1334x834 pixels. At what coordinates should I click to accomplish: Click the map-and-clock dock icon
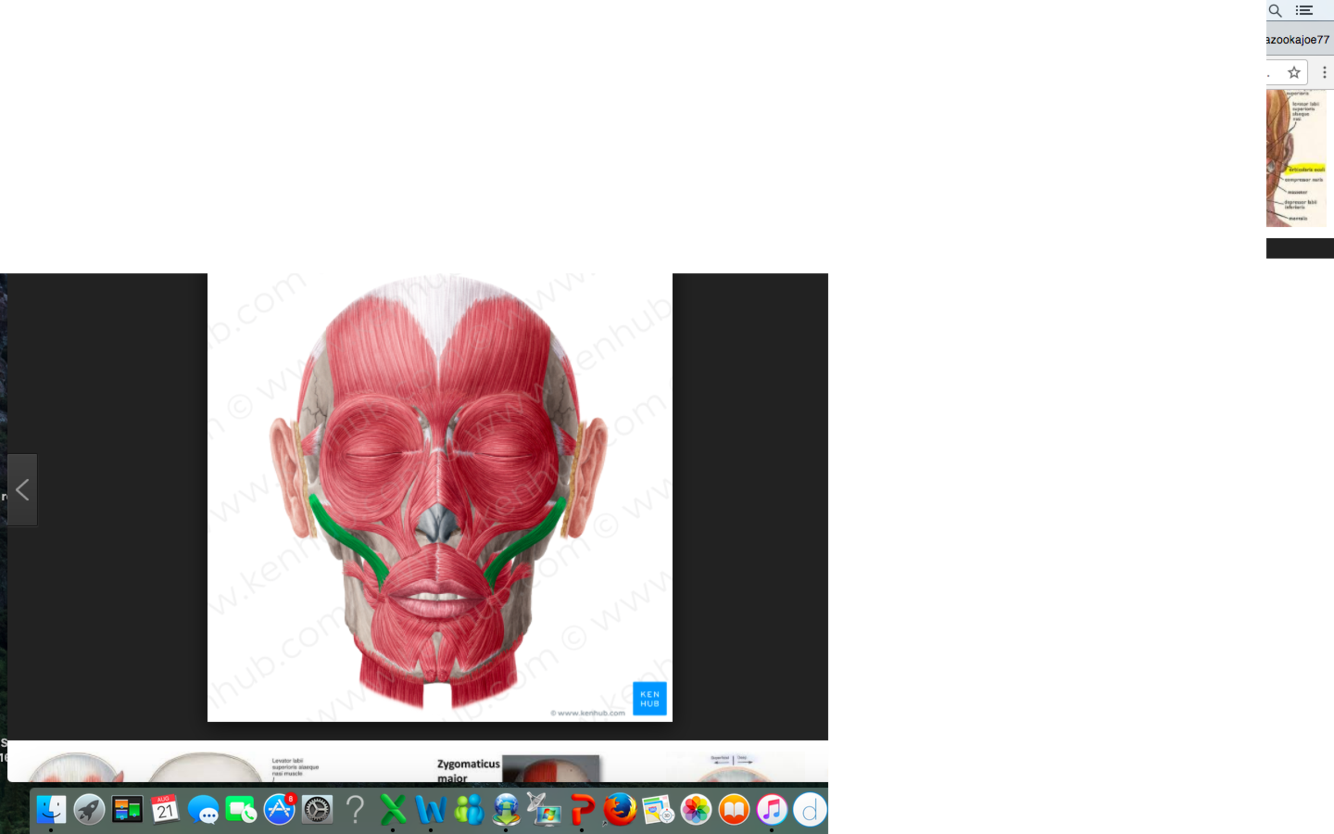click(x=658, y=809)
